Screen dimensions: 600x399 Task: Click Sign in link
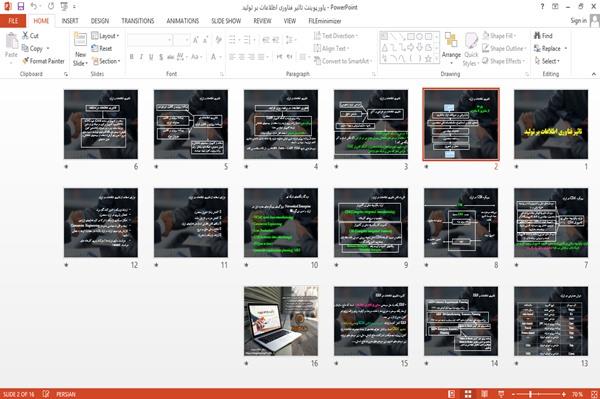(578, 21)
